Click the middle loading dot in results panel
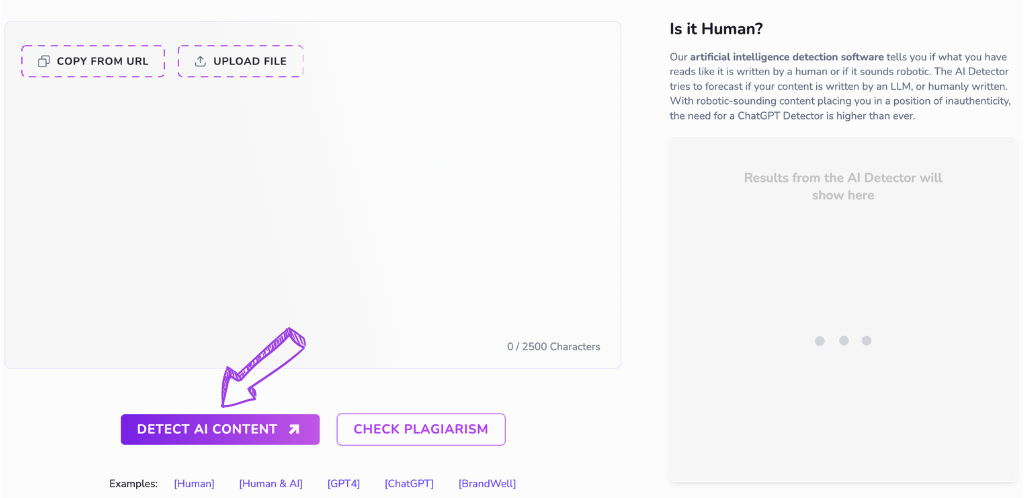 coord(844,341)
